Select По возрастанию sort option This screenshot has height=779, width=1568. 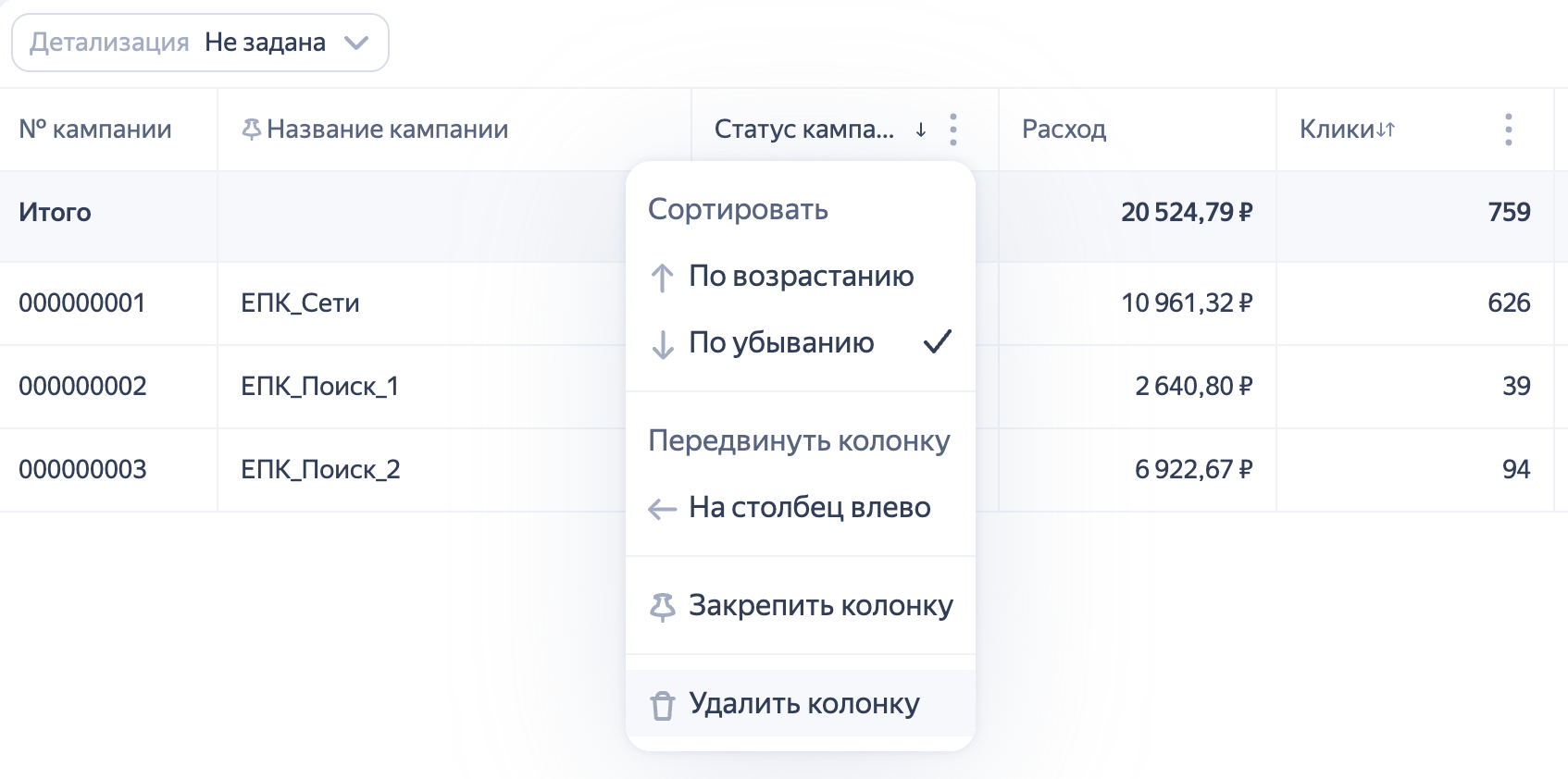pos(801,277)
